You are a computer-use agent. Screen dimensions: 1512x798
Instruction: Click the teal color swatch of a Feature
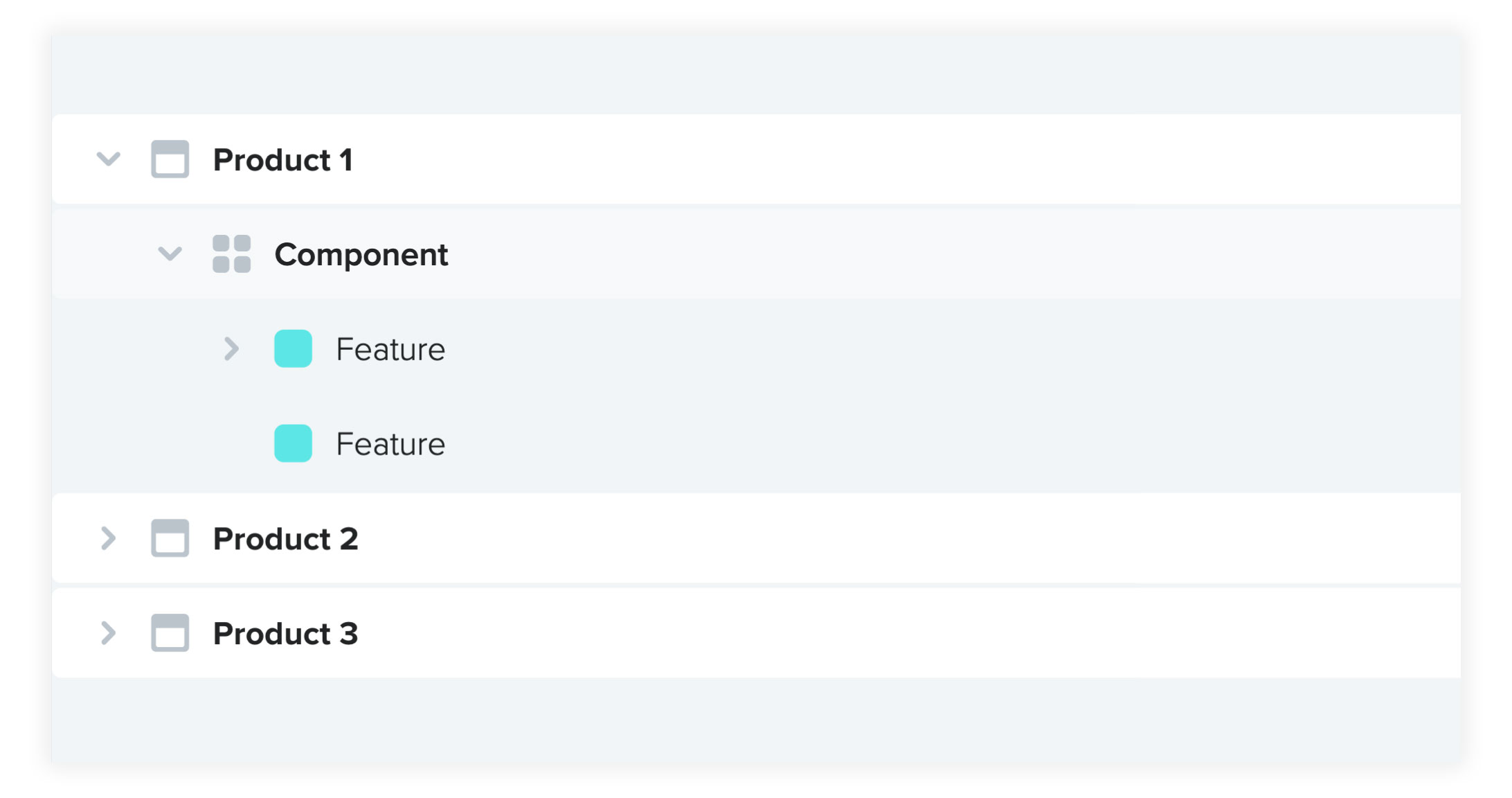tap(293, 349)
